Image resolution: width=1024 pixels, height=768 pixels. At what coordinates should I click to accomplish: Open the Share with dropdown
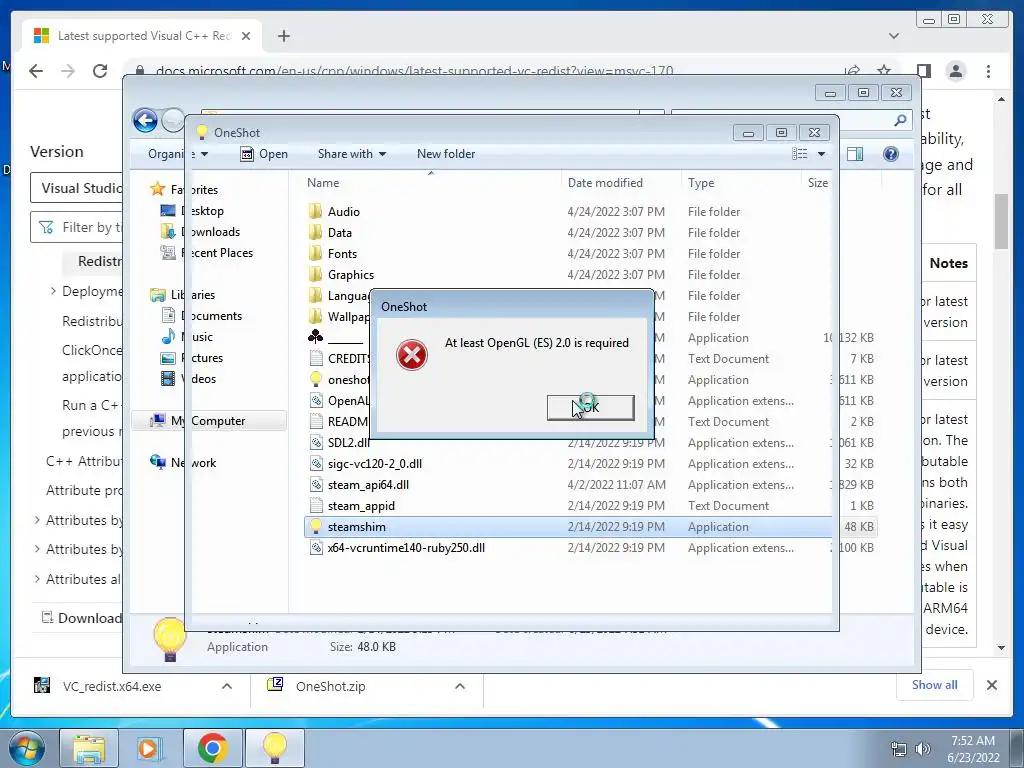tap(351, 154)
